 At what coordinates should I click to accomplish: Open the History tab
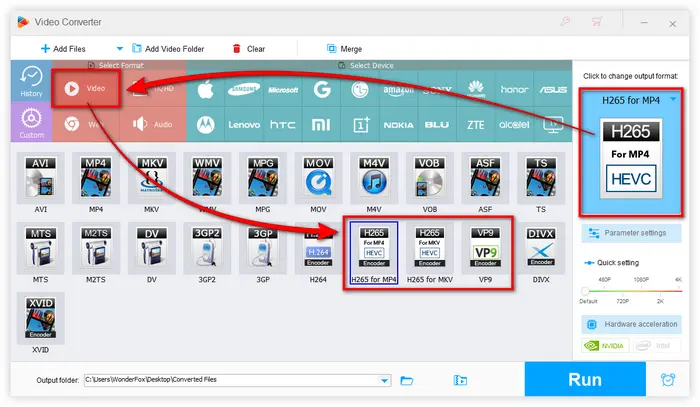(x=31, y=81)
